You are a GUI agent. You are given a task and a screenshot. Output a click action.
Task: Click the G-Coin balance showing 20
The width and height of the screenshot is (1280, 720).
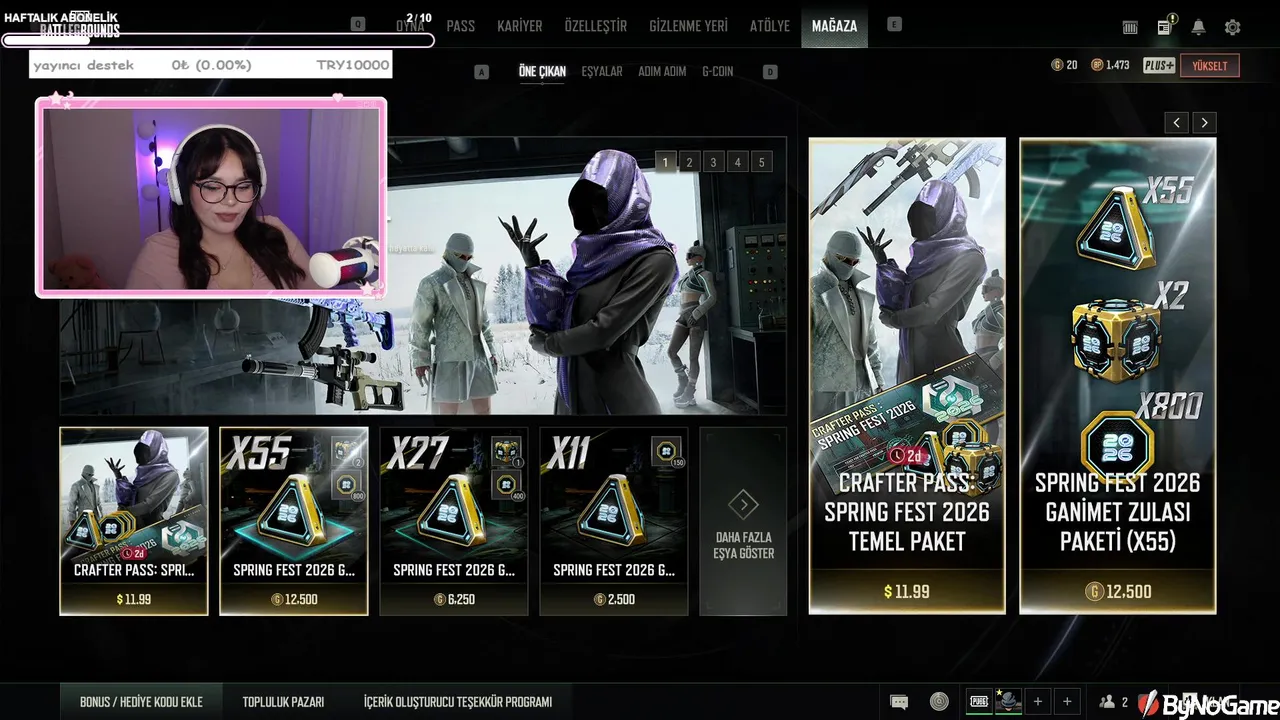(x=1065, y=65)
